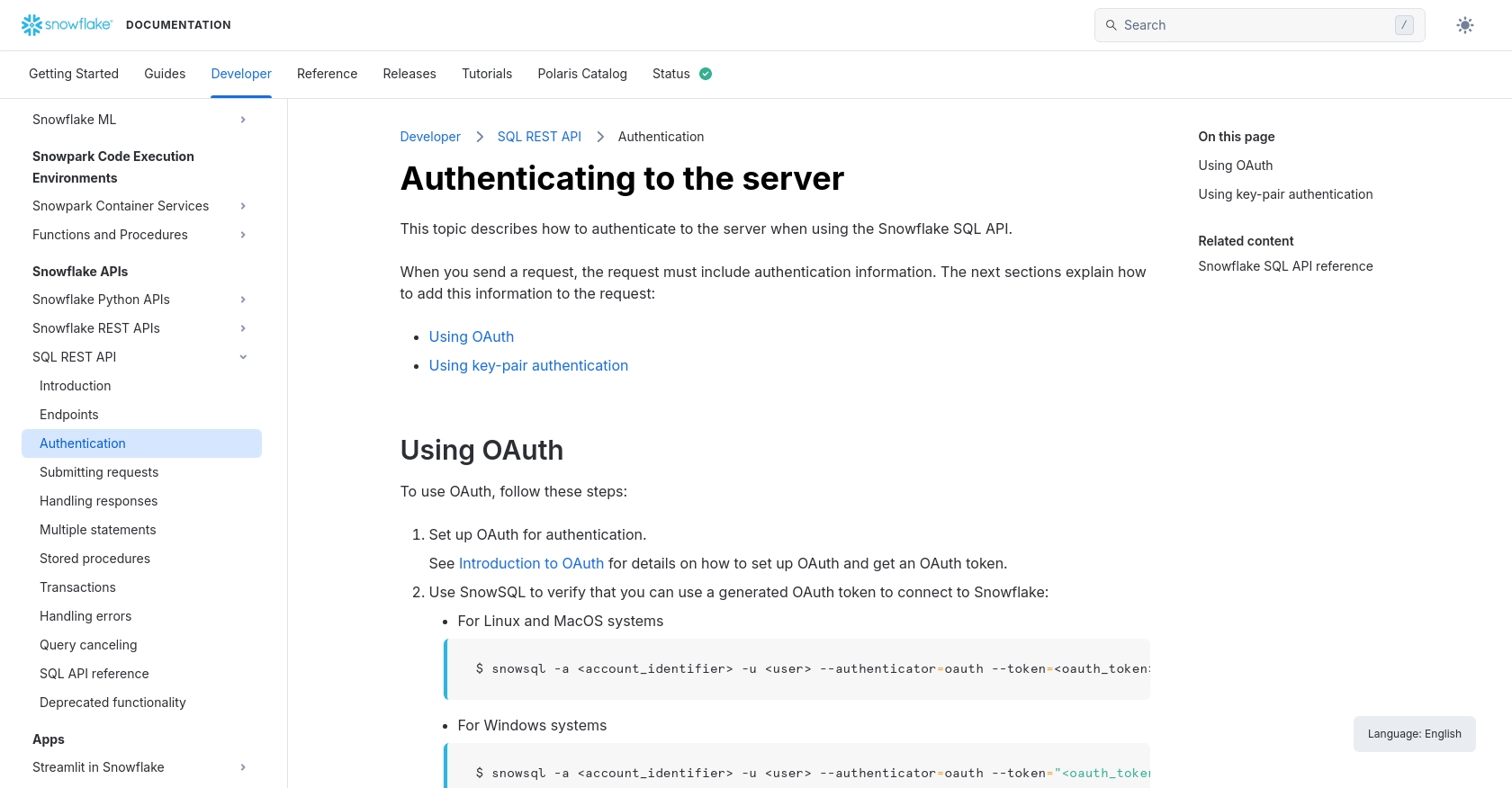Expand Snowflake Python APIs chevron

click(x=243, y=300)
